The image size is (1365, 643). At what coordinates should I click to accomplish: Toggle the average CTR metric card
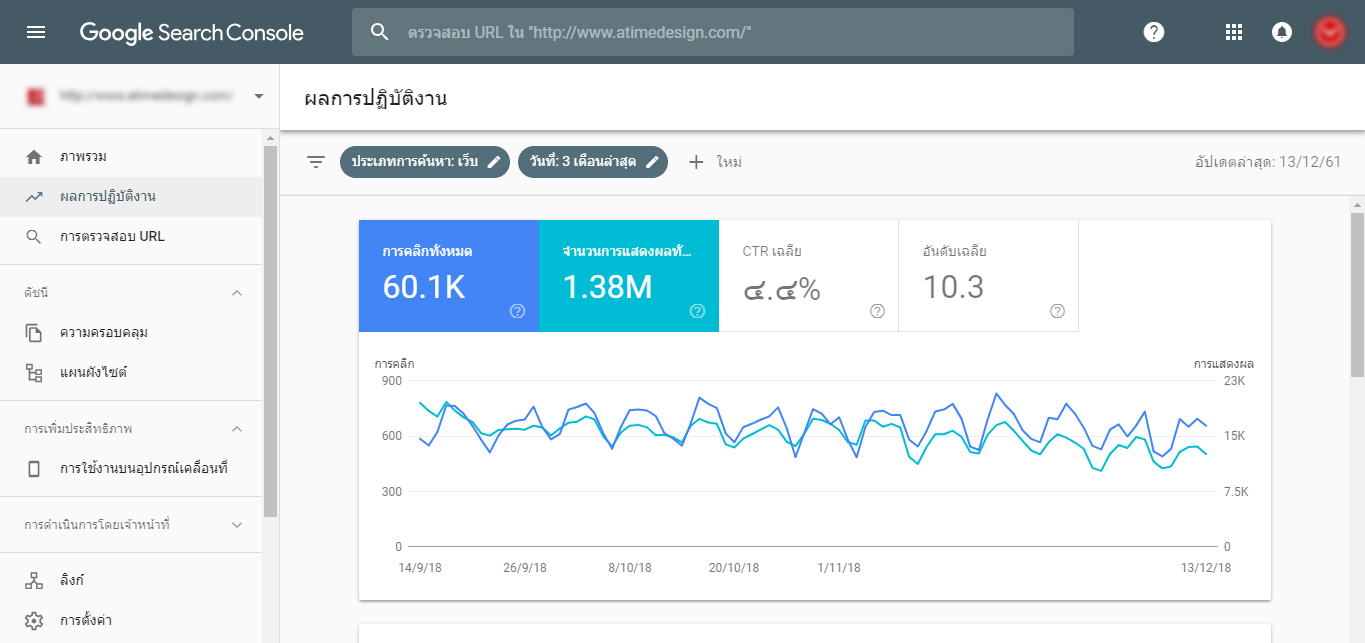(808, 275)
